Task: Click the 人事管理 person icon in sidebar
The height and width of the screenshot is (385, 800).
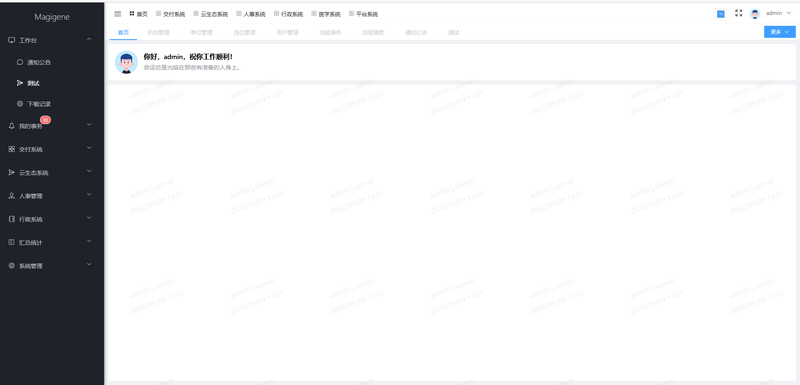Action: 12,196
